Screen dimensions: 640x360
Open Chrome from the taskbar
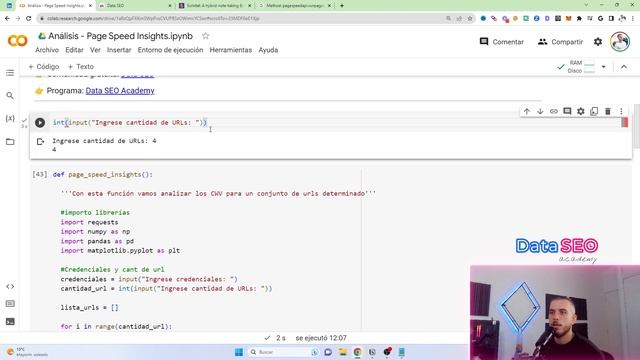click(358, 352)
